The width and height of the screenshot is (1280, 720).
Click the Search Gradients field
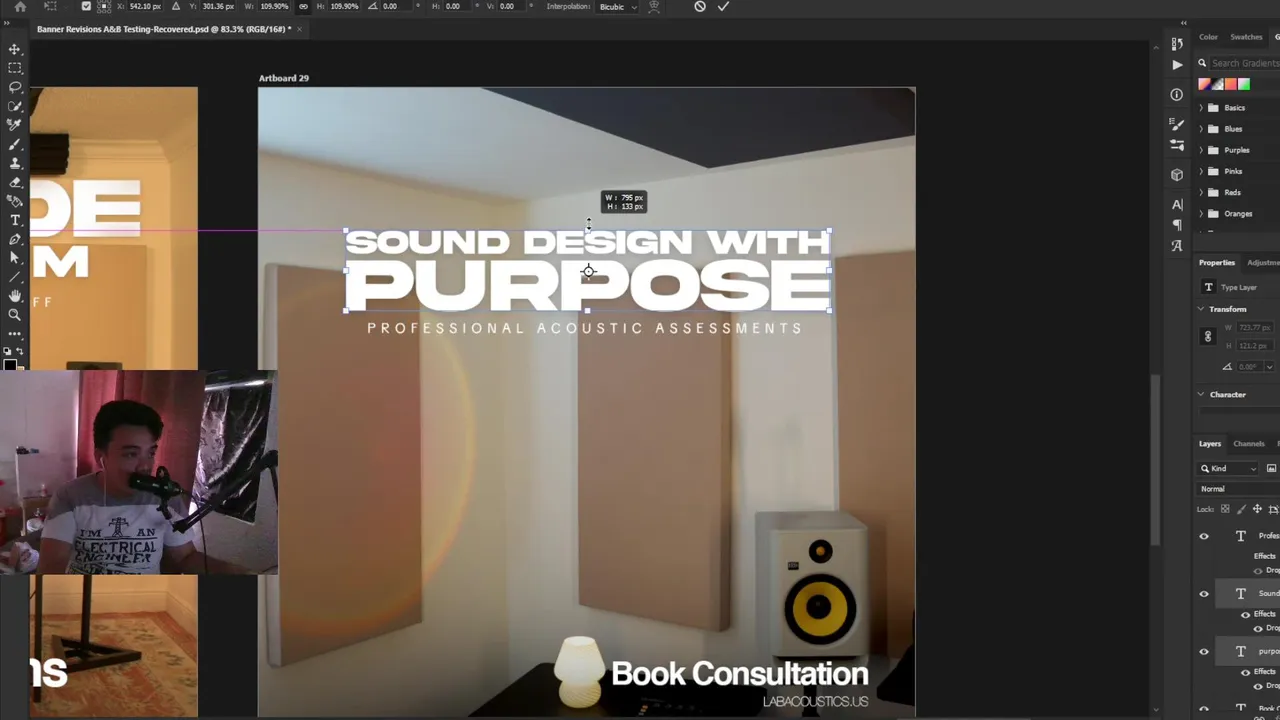coord(1245,63)
